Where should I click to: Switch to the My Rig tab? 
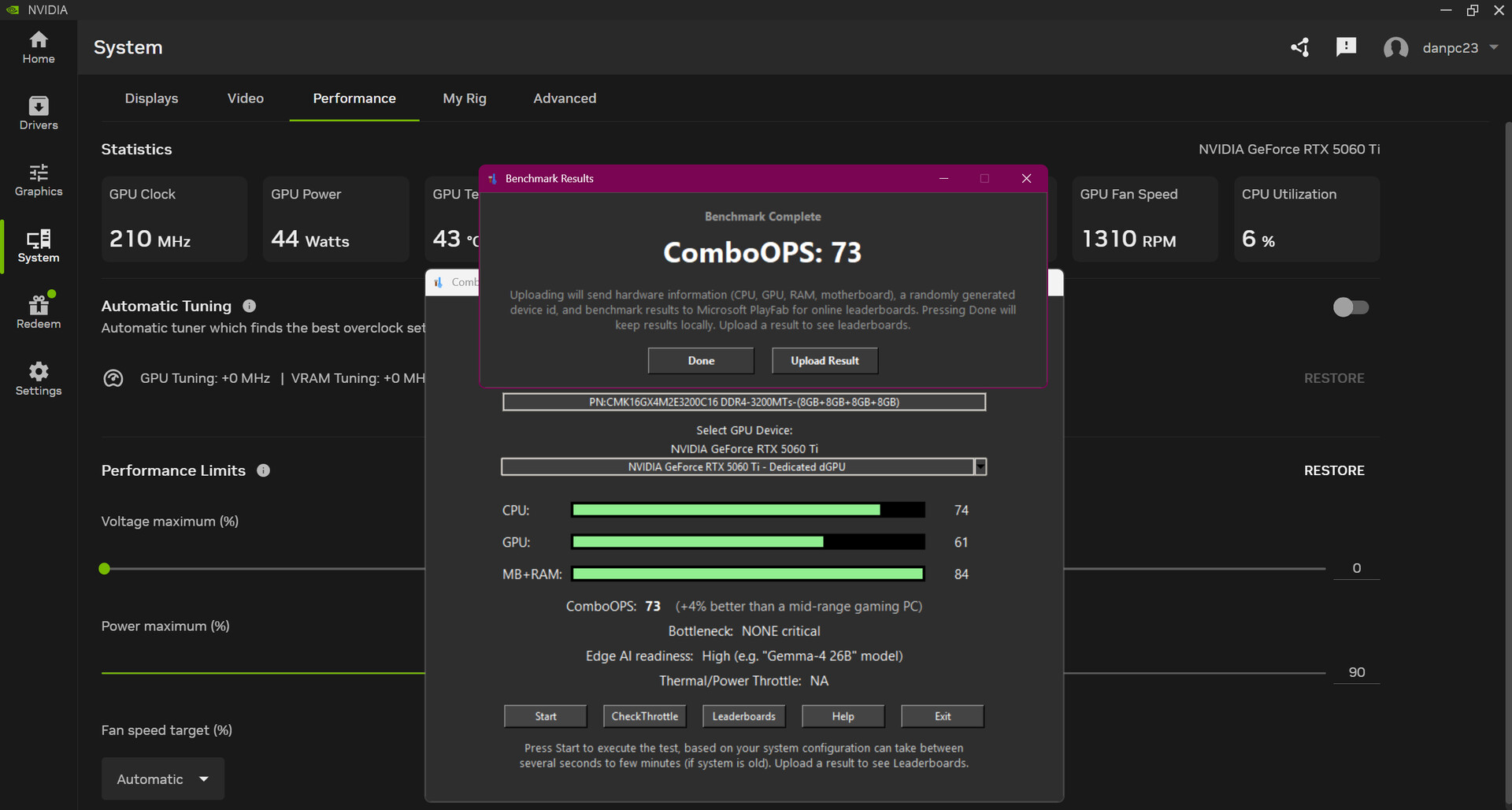[x=465, y=98]
